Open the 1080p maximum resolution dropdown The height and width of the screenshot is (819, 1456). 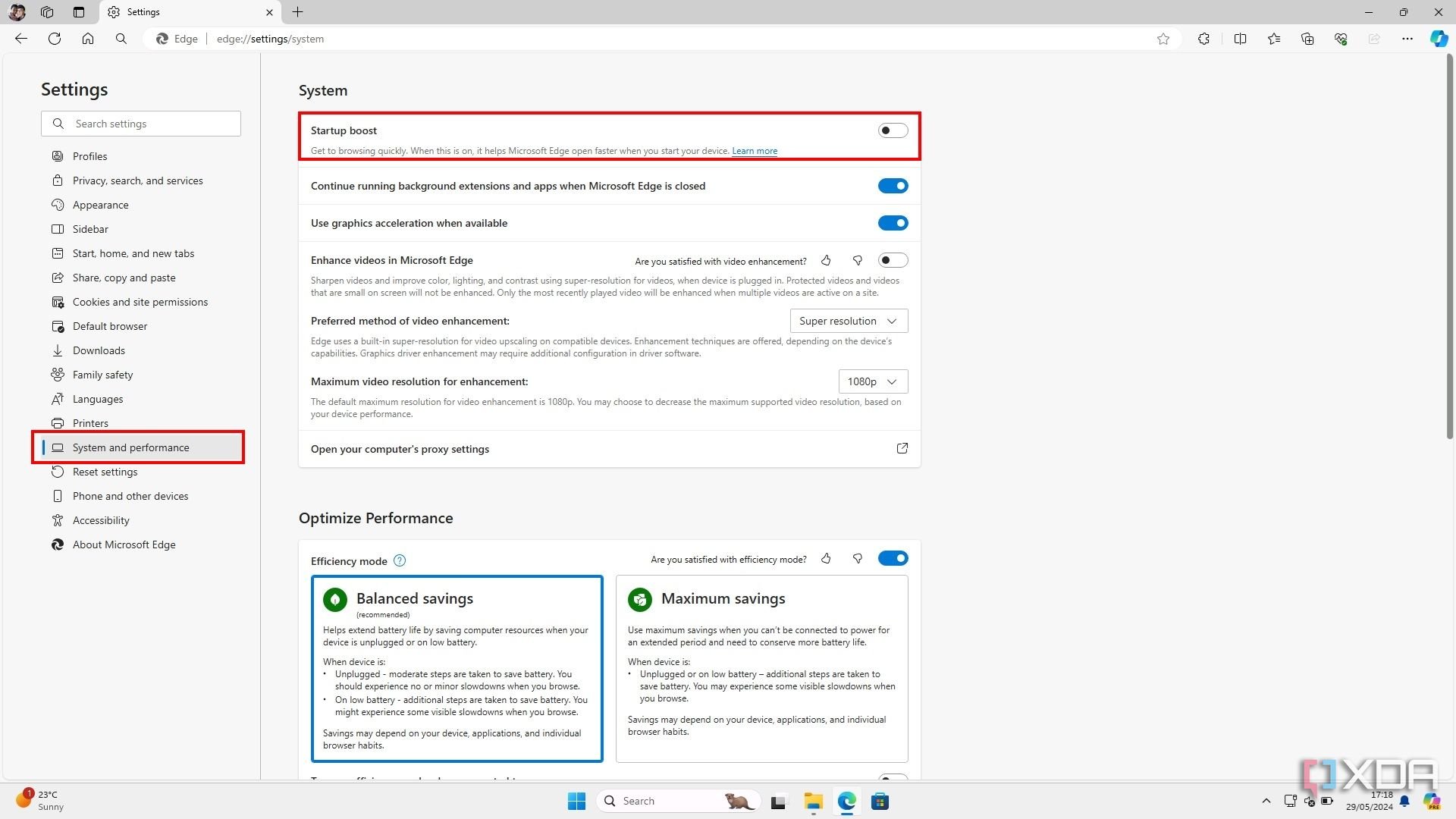coord(873,381)
